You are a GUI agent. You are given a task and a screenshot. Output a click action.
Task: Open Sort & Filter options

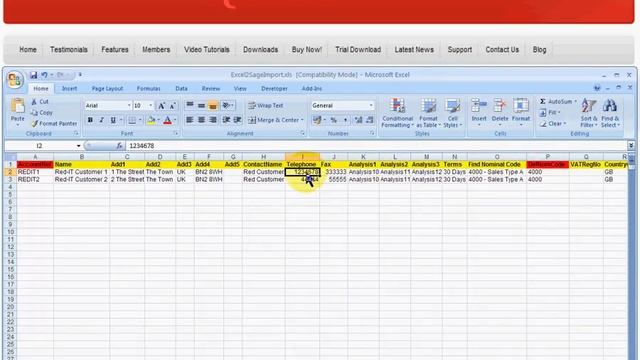click(x=589, y=113)
